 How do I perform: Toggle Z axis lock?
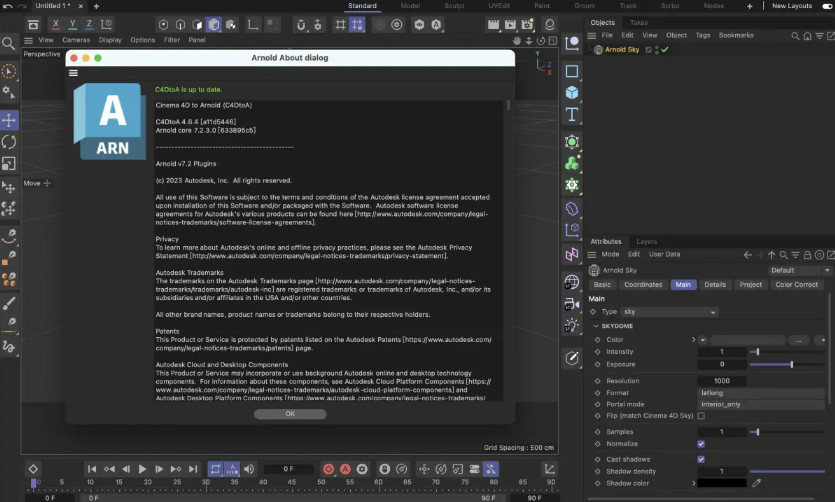(89, 24)
